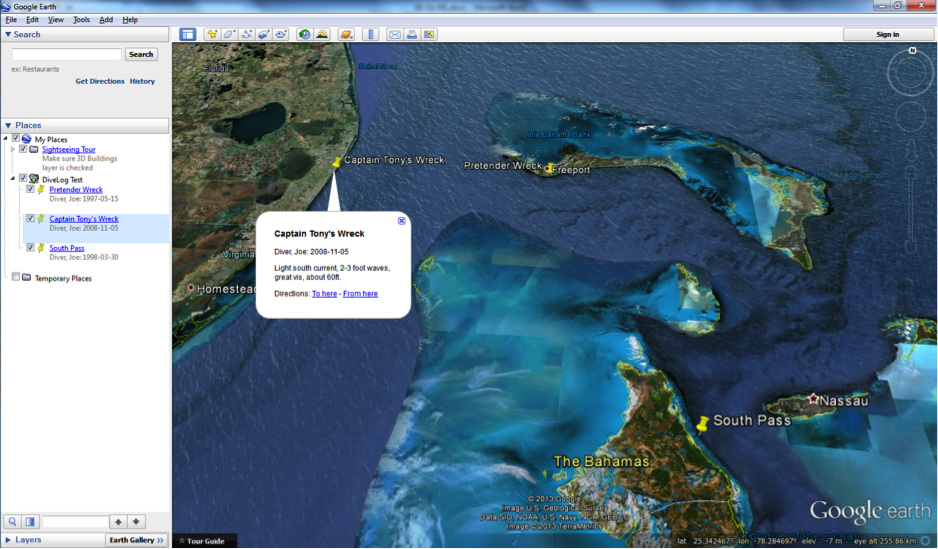Expand the Layers panel
The height and width of the screenshot is (549, 938).
click(8, 539)
